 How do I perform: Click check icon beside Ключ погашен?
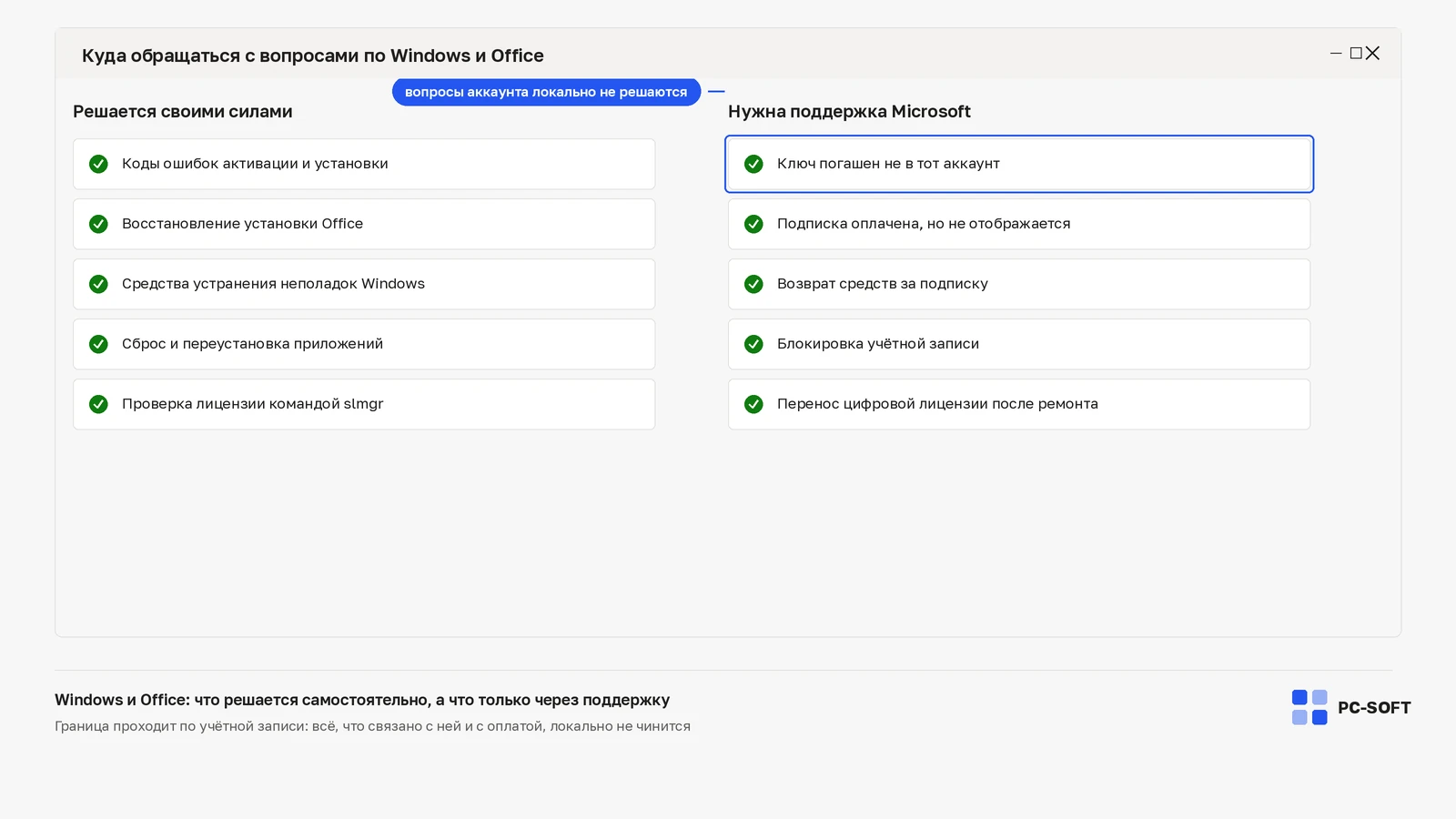pos(753,164)
